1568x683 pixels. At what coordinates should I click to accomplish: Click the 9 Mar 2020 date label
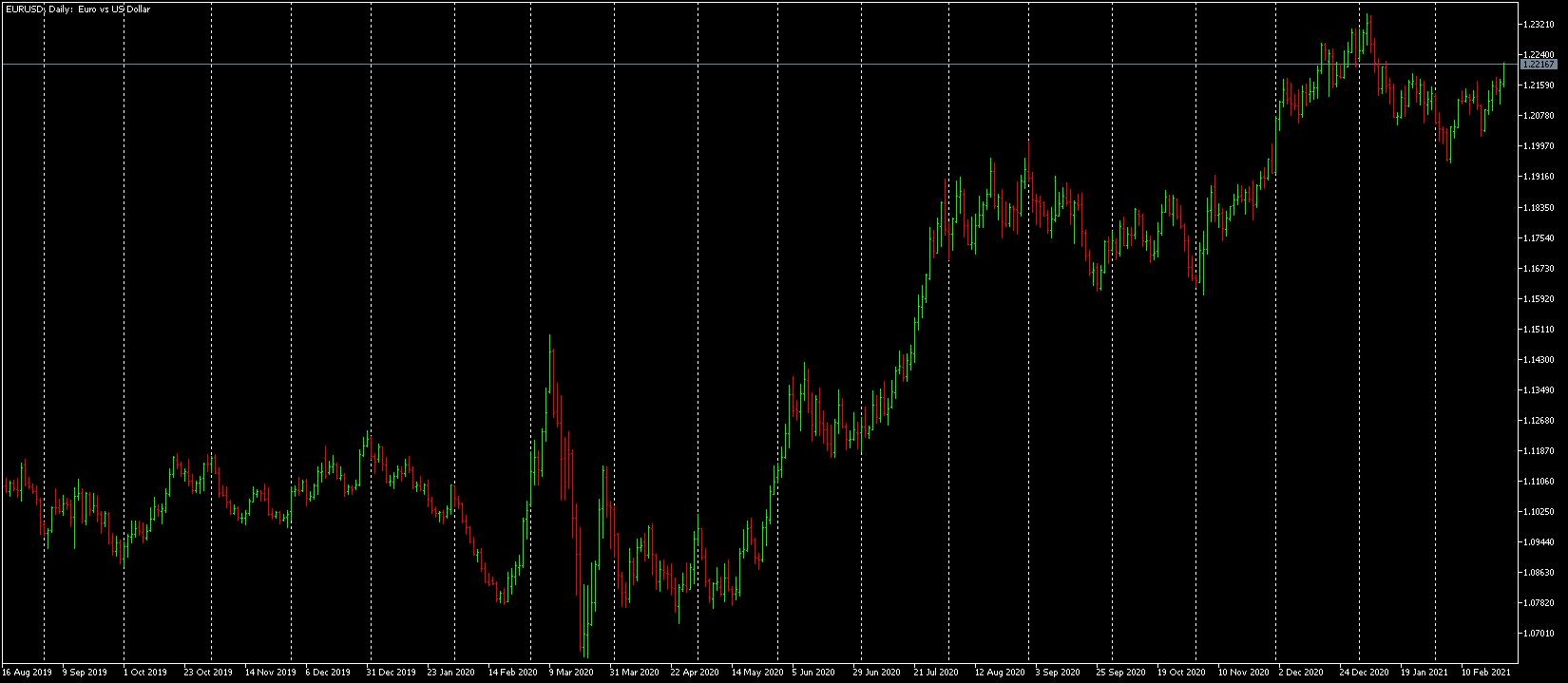(x=571, y=673)
